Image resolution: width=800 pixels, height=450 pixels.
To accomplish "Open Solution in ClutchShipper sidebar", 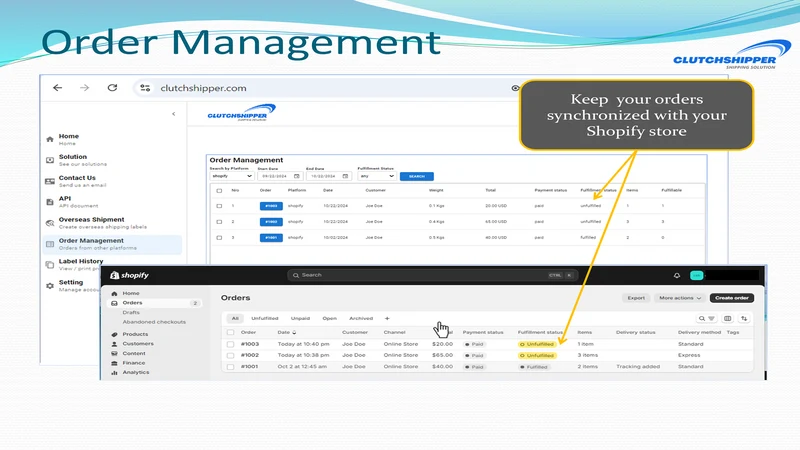I will (x=82, y=160).
